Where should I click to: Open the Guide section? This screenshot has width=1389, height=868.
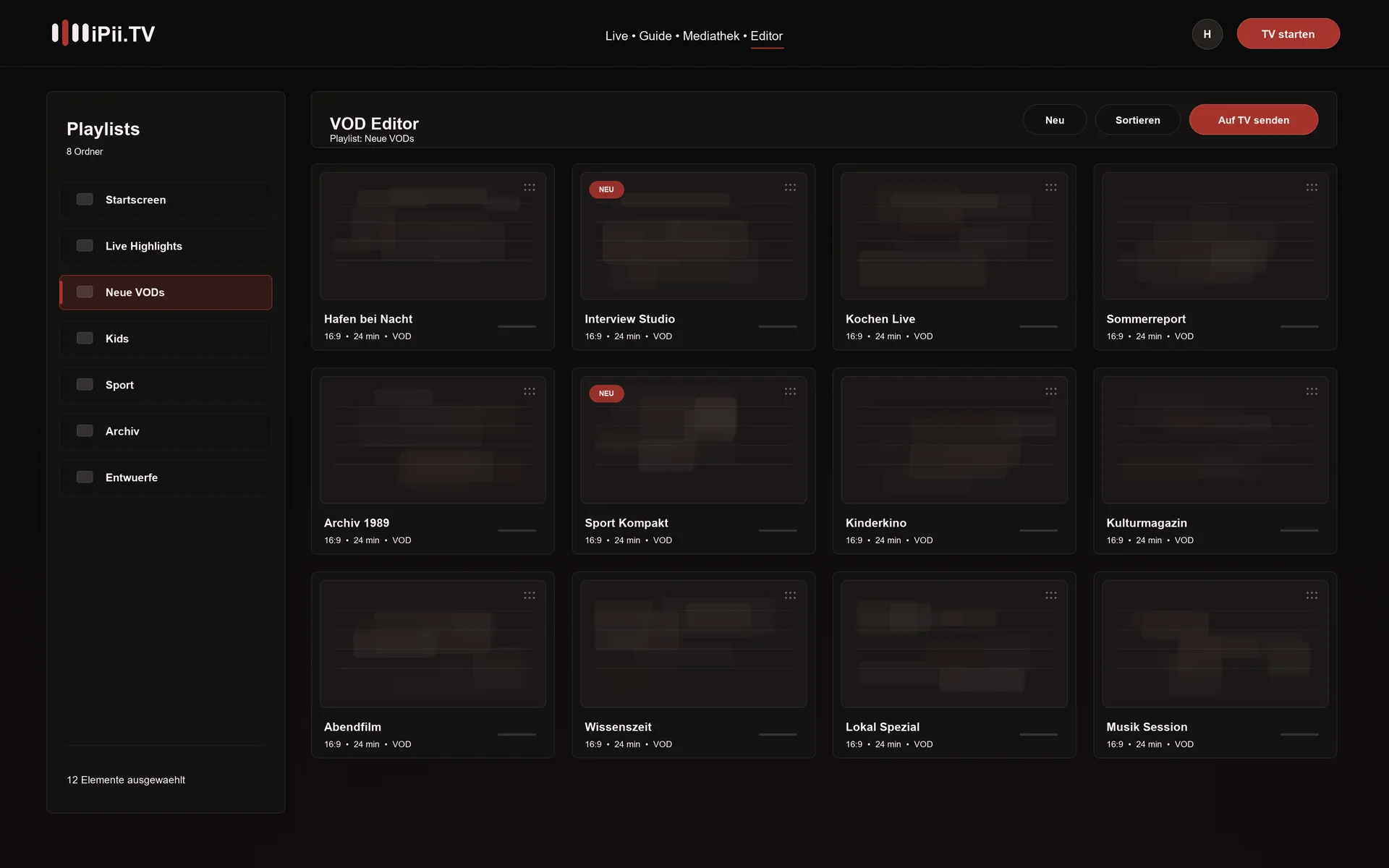click(x=655, y=35)
